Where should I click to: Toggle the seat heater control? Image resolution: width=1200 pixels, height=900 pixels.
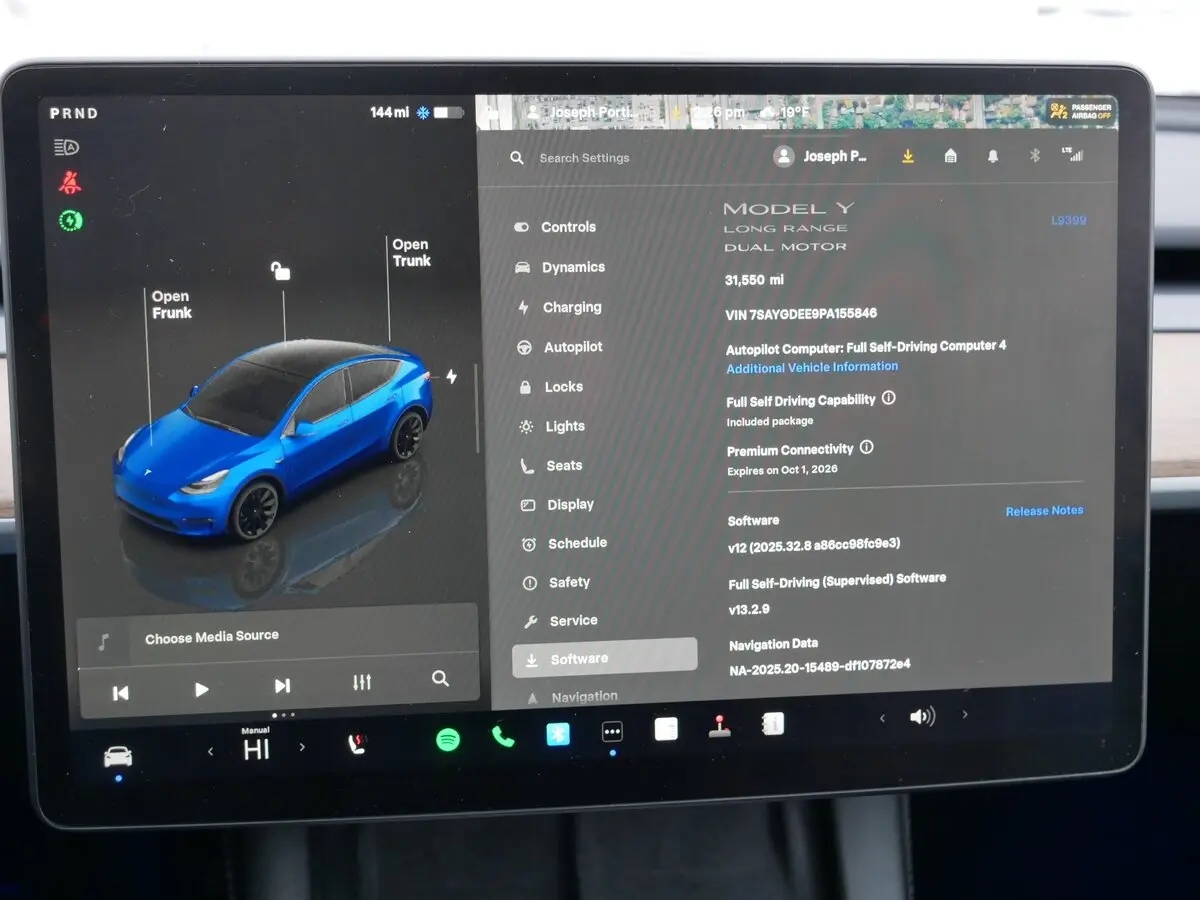pyautogui.click(x=357, y=744)
